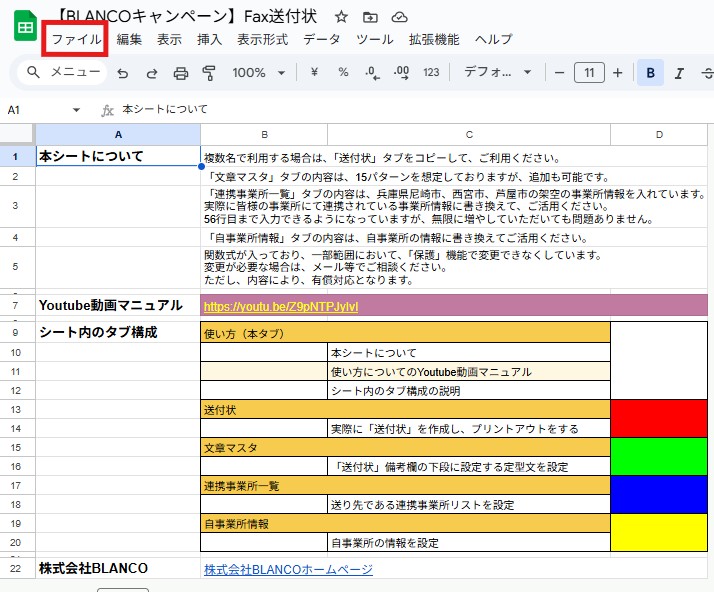Open the Google Sheets home icon
Image resolution: width=714 pixels, height=592 pixels.
pyautogui.click(x=25, y=26)
